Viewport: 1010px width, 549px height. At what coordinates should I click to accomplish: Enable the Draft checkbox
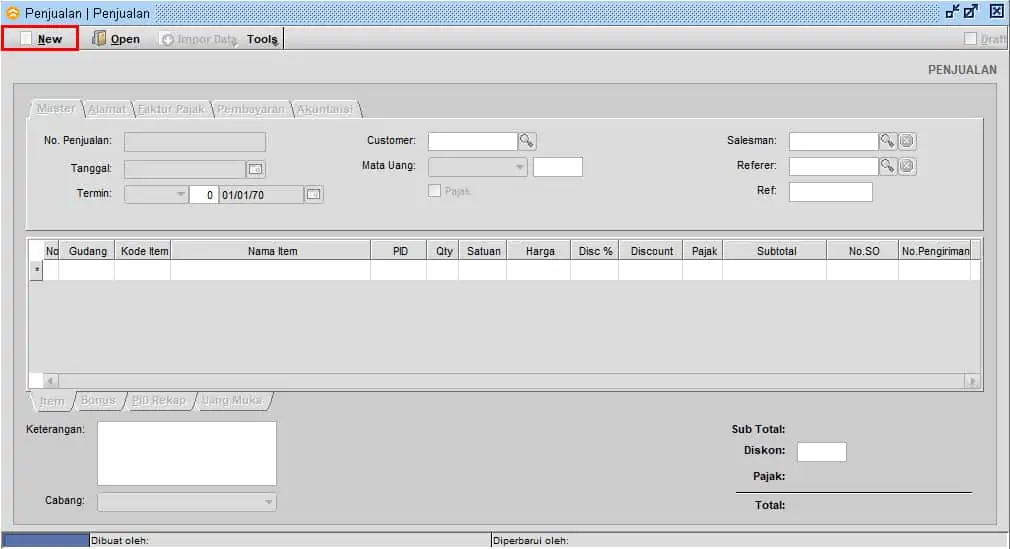pos(970,39)
